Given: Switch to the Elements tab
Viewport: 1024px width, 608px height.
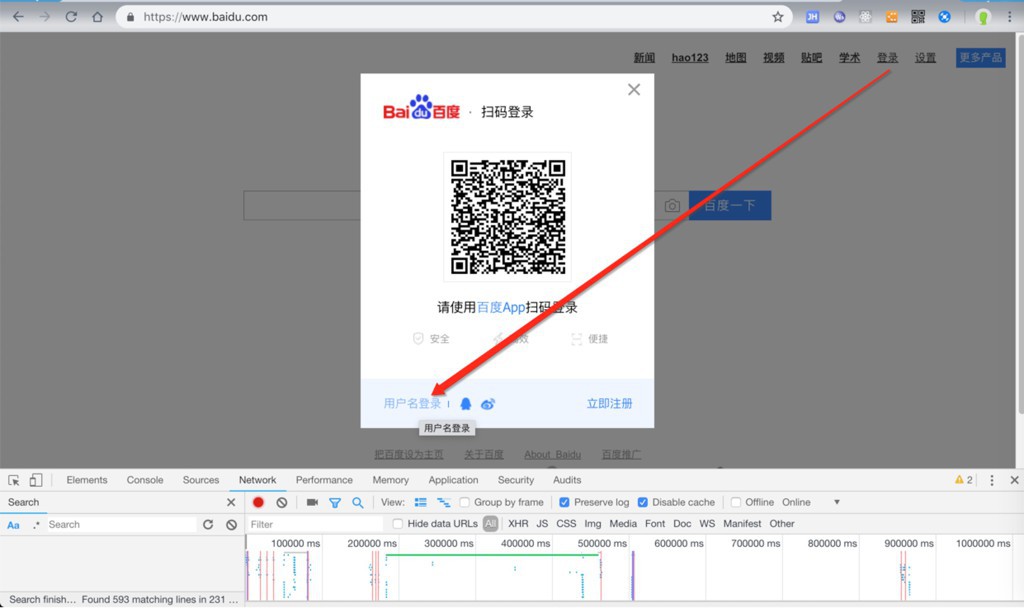Looking at the screenshot, I should (x=87, y=480).
